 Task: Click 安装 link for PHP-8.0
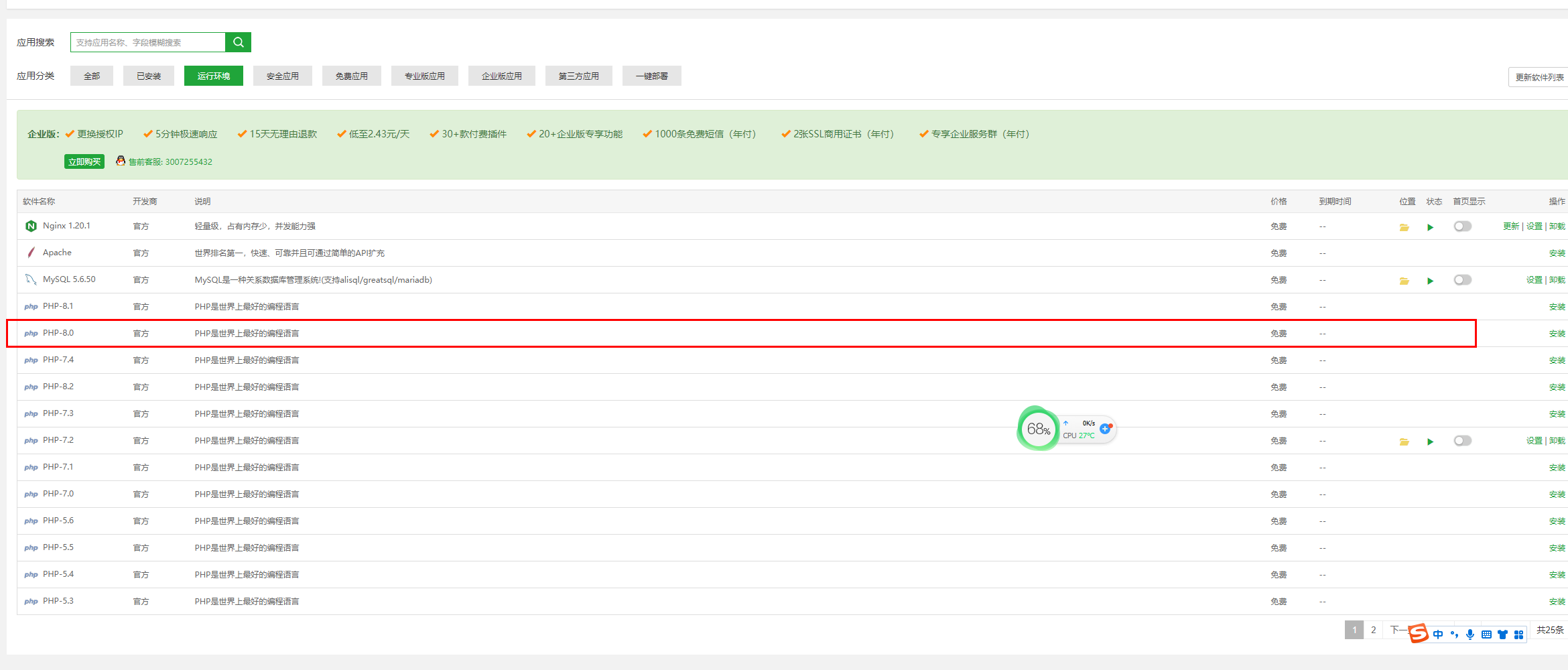[1557, 334]
